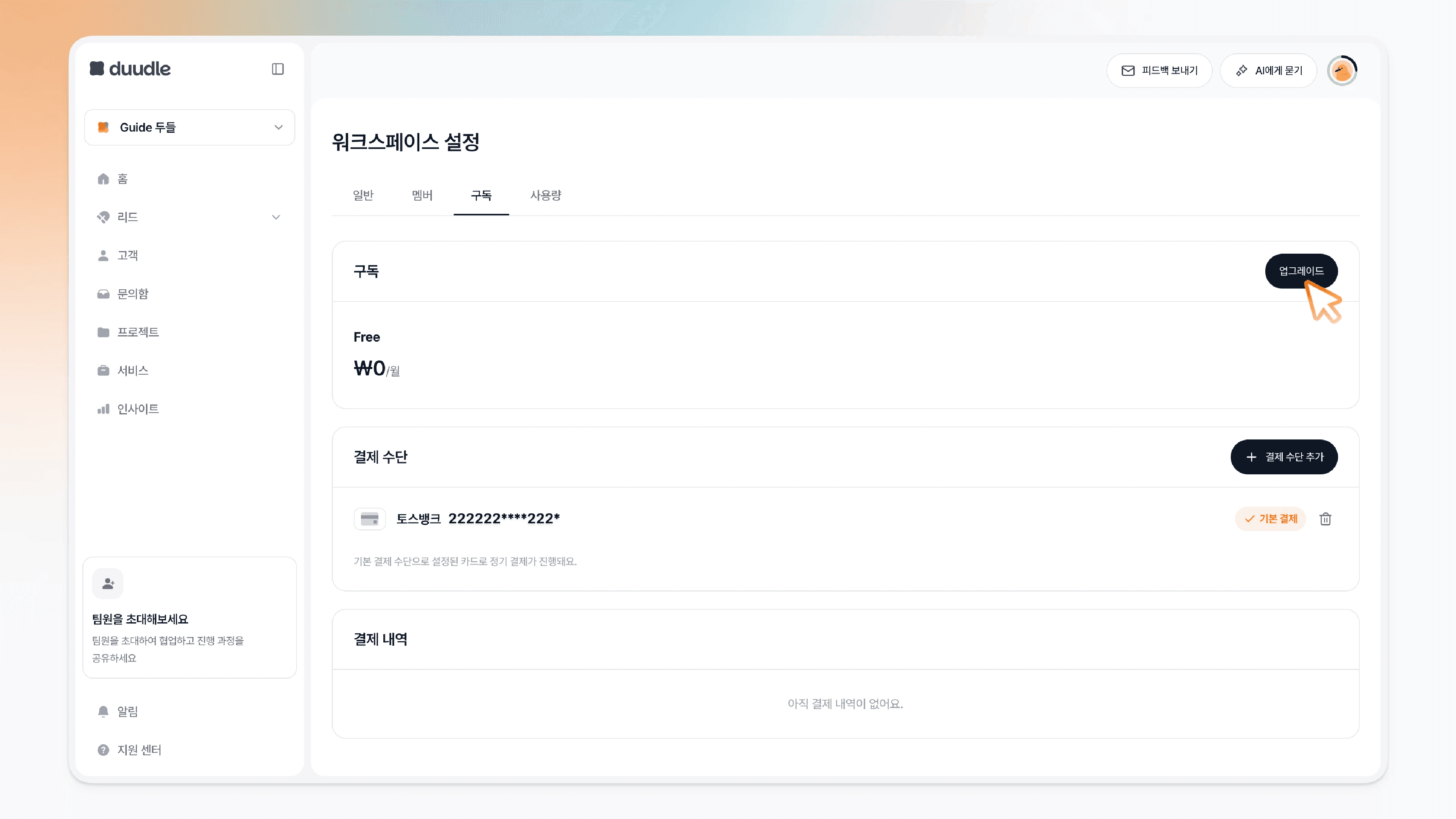
Task: Switch to the 멤버 tab
Action: coord(422,195)
